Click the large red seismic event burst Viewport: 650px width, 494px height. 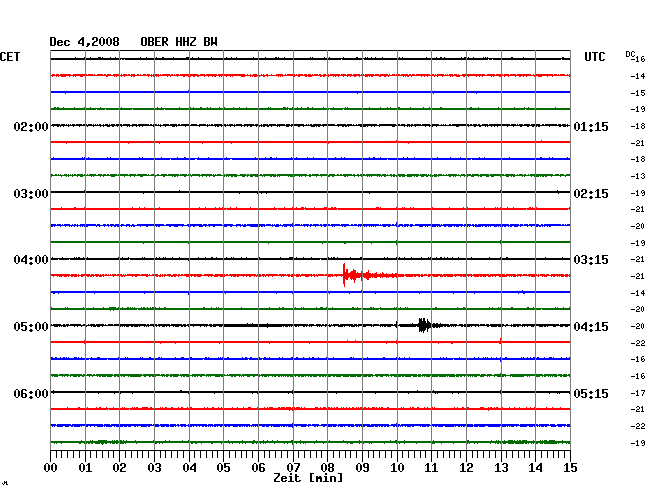tap(369, 275)
